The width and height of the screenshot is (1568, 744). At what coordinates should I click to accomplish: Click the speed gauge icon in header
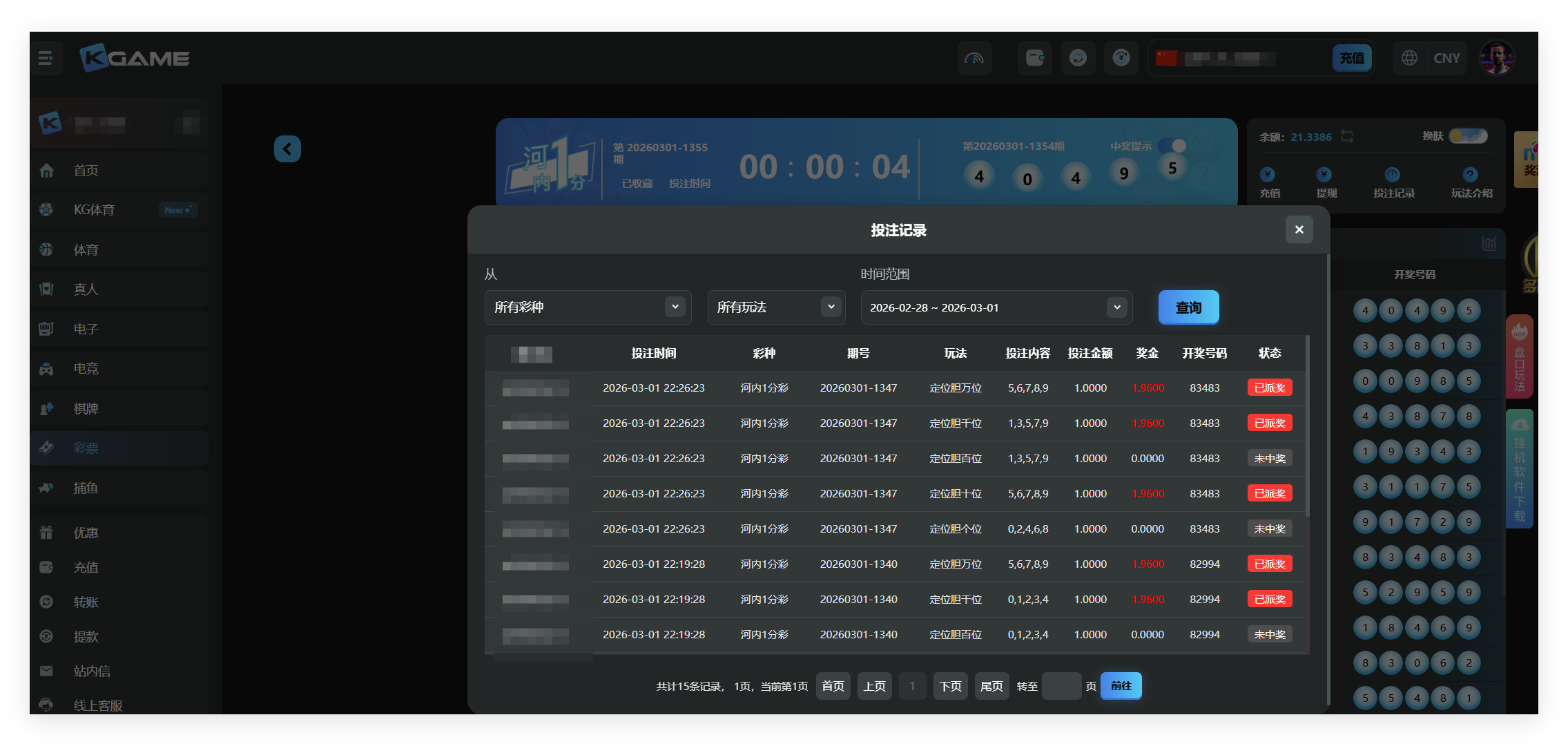(x=974, y=58)
